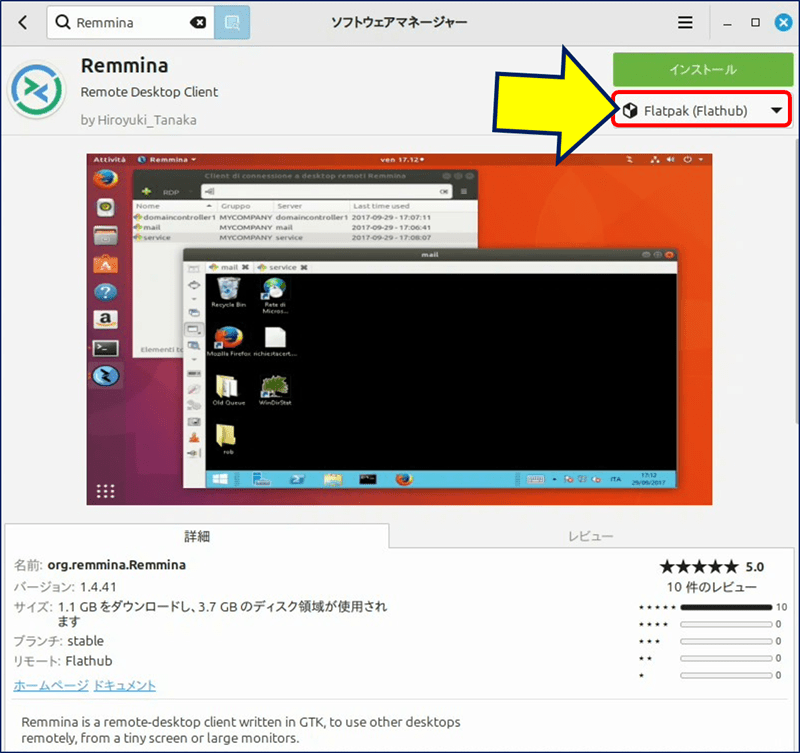This screenshot has width=800, height=753.
Task: Click the magnifier icon in the search box
Action: [63, 22]
